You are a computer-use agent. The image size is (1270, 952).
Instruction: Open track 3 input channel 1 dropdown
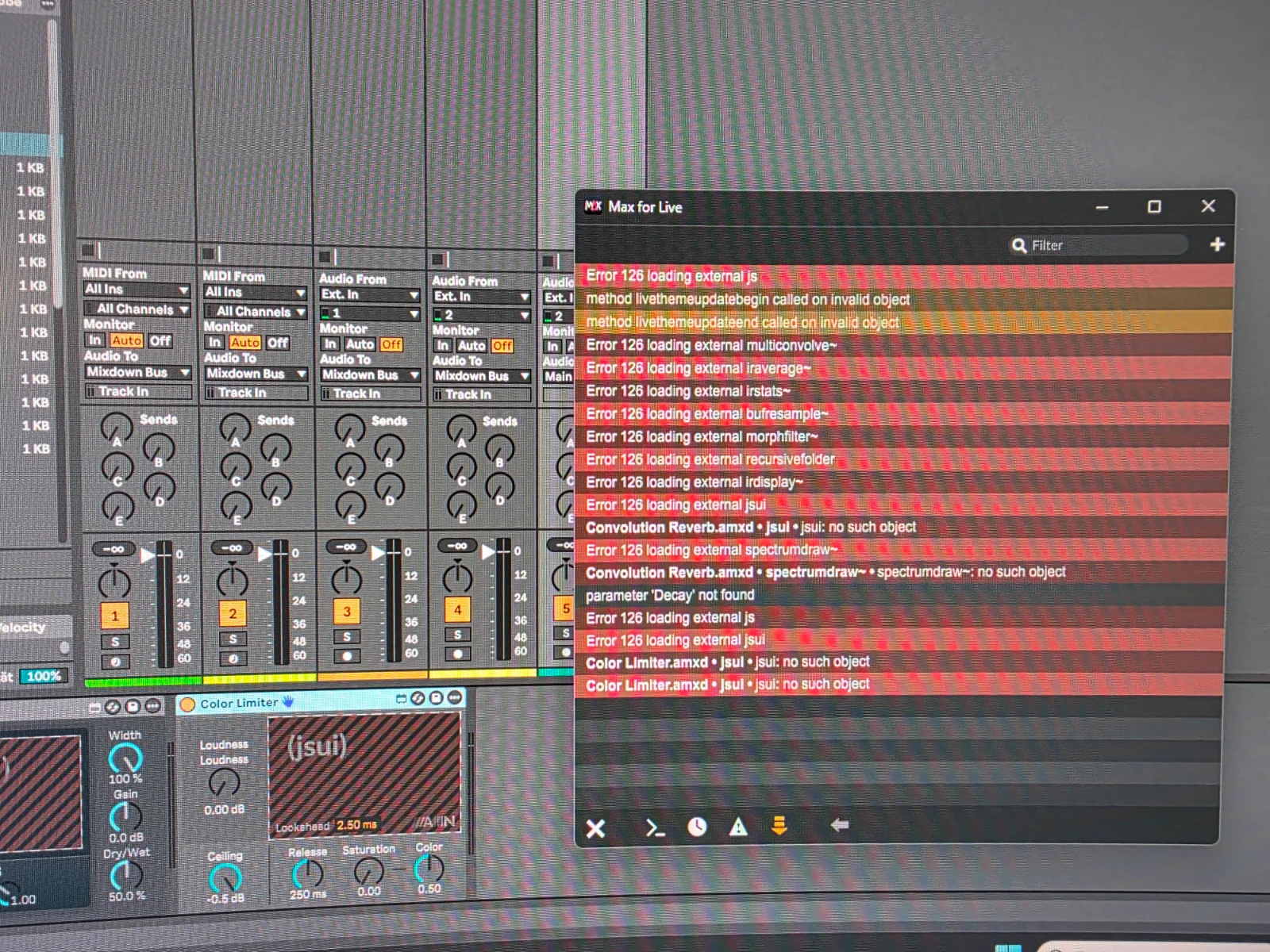[369, 314]
